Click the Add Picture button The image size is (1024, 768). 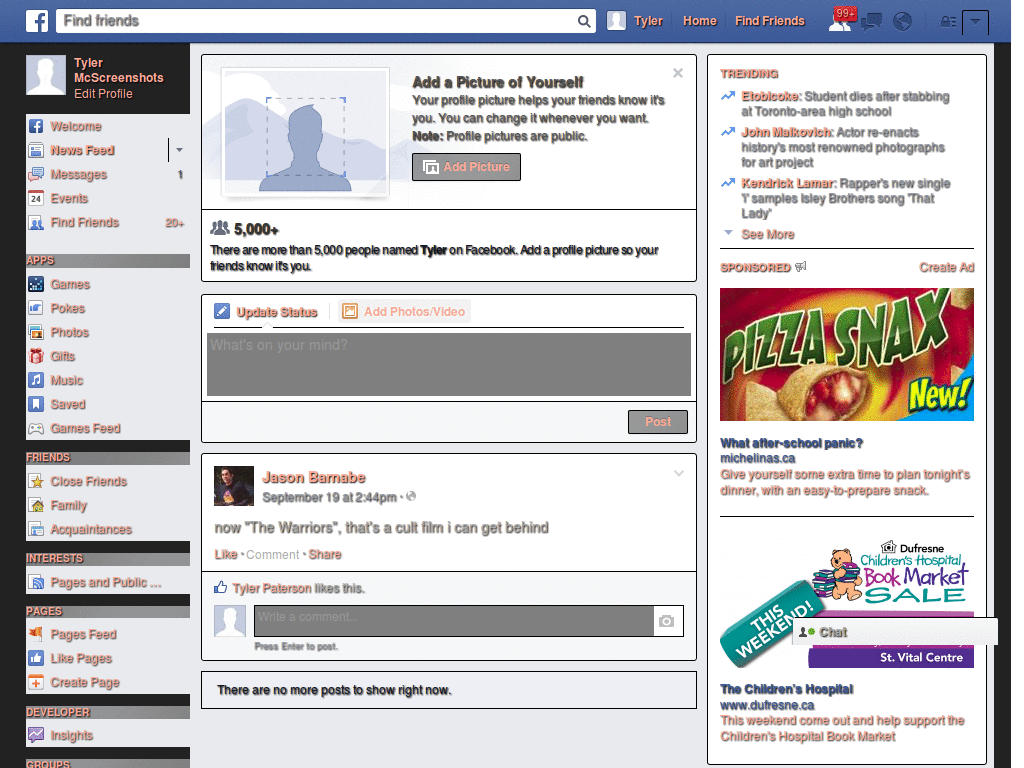point(466,167)
